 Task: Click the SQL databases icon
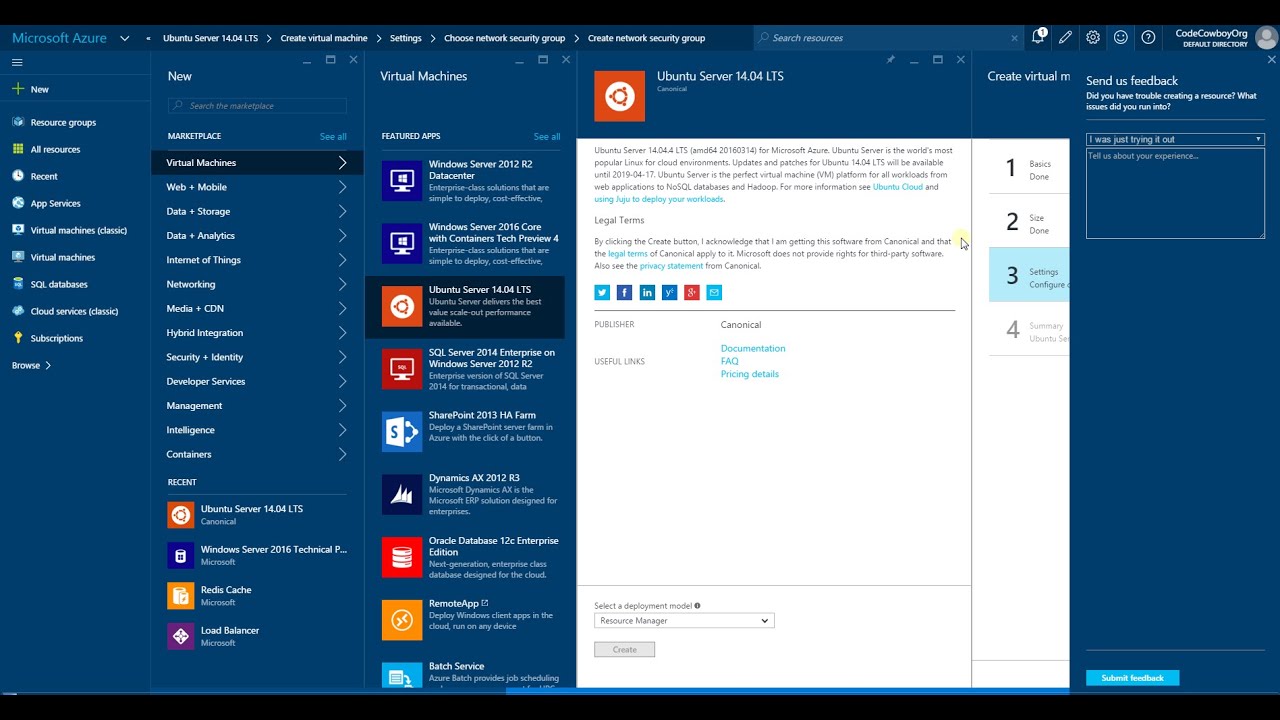pyautogui.click(x=18, y=284)
